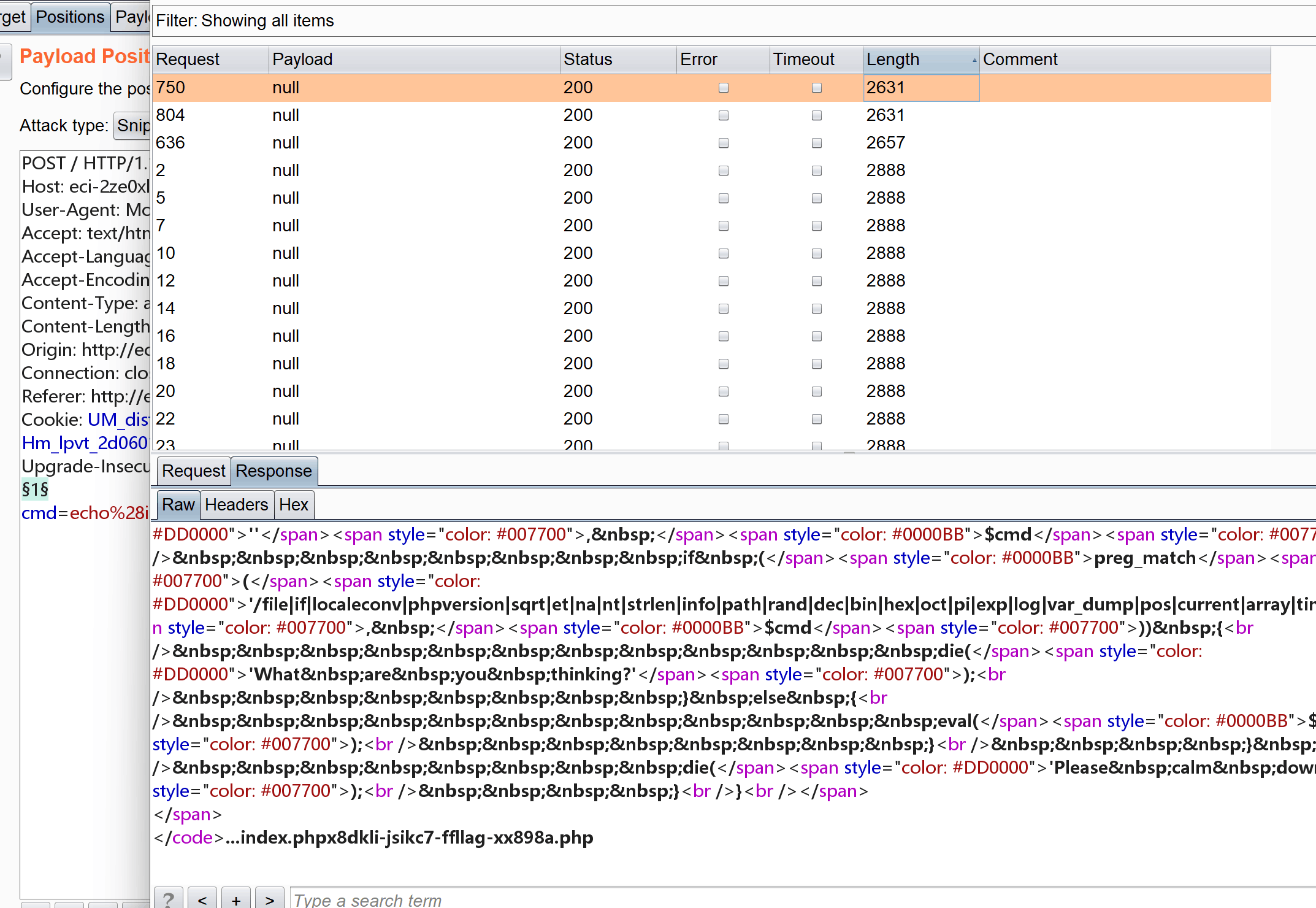Go to next search match arrow
1316x908 pixels.
[270, 899]
